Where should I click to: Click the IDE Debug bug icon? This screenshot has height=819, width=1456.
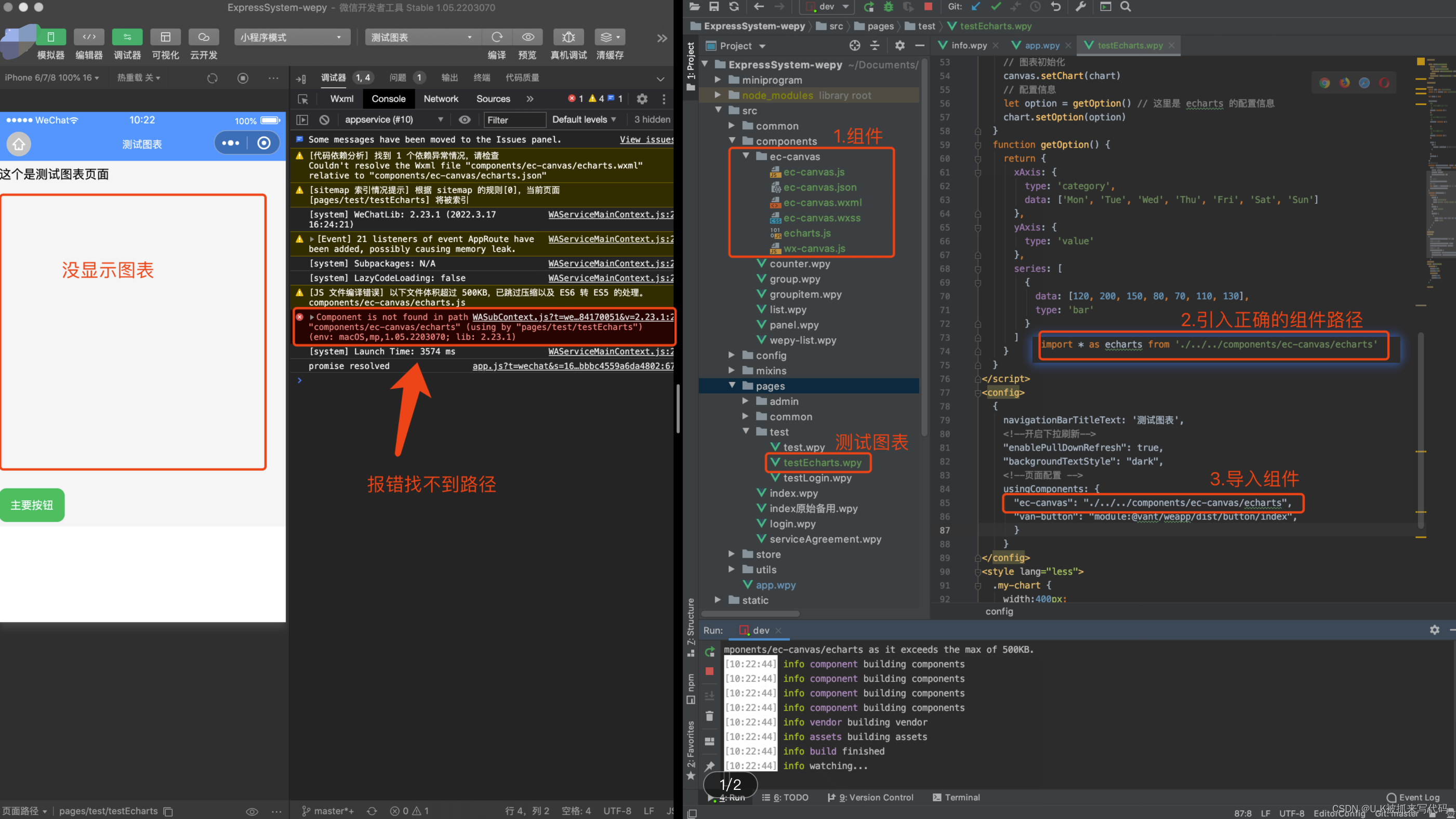(x=889, y=7)
